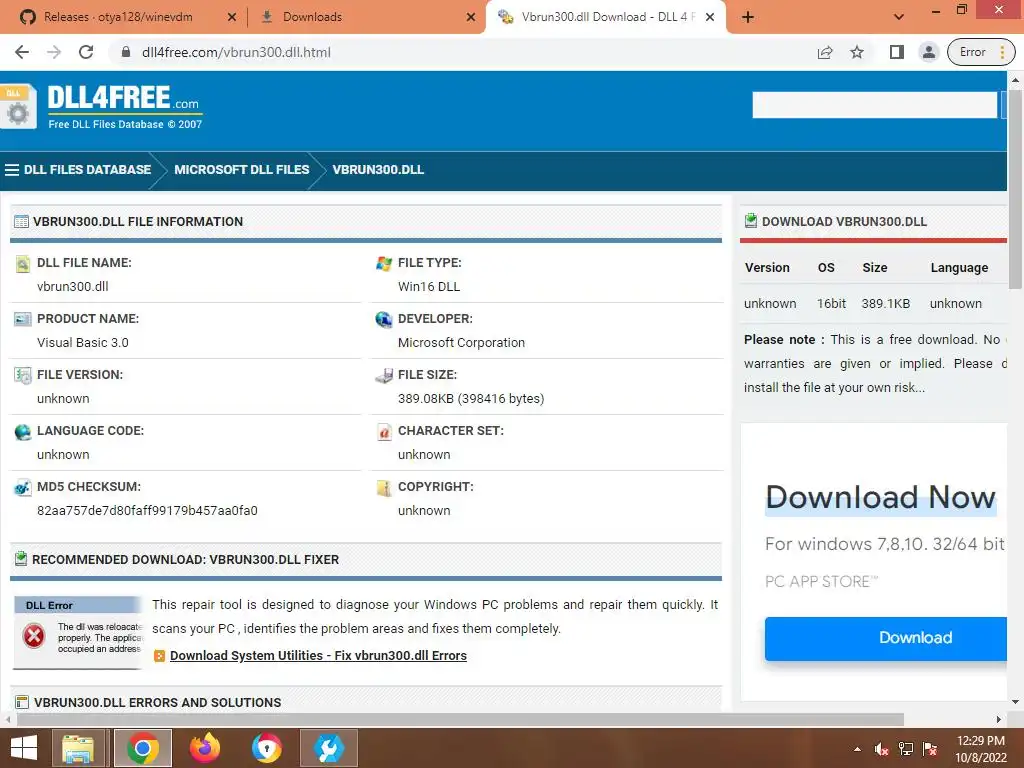1024x768 pixels.
Task: Click the vertical page scrollbar thumb
Action: point(1015,189)
